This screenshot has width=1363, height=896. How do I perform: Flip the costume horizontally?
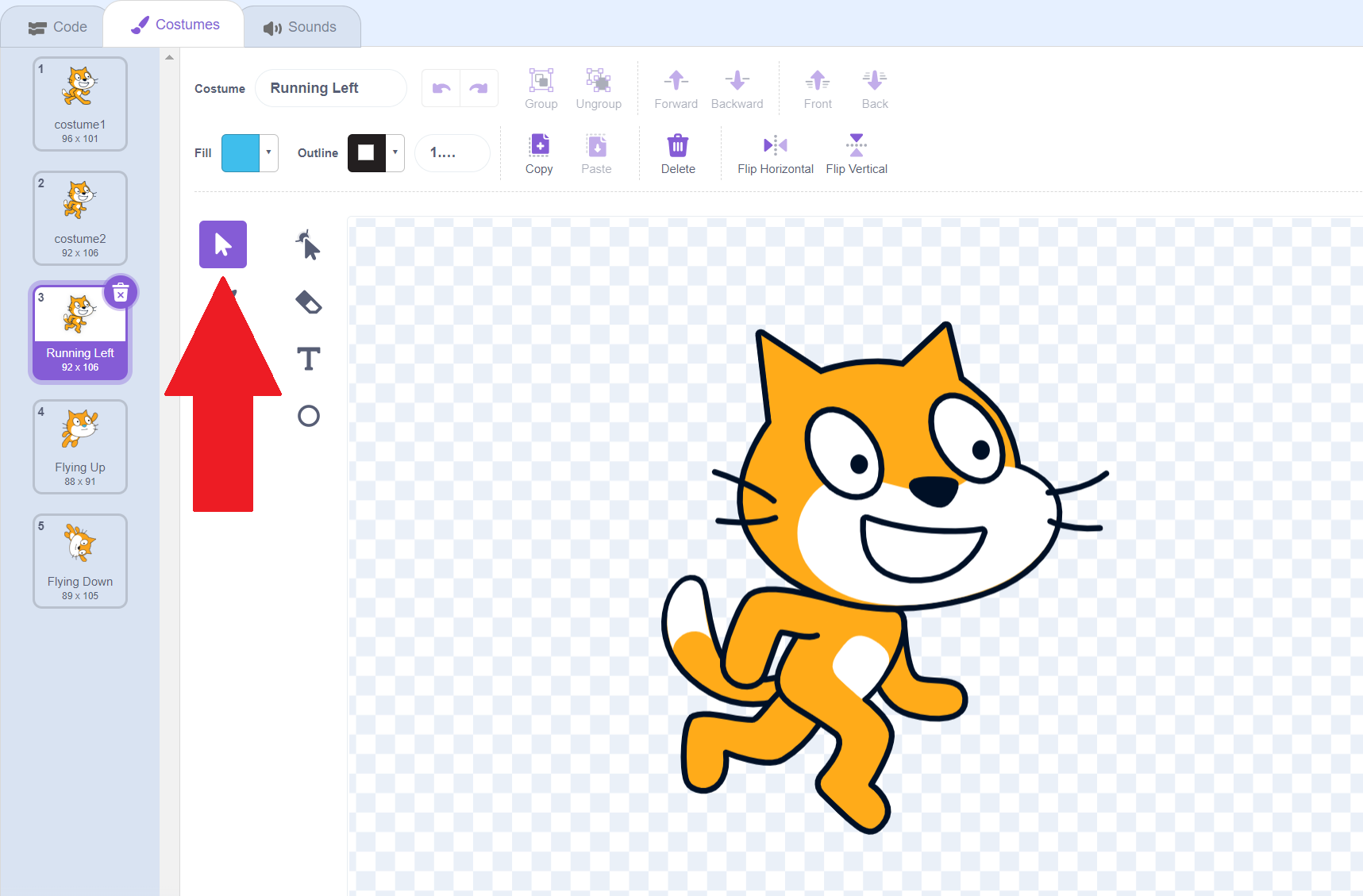[776, 153]
